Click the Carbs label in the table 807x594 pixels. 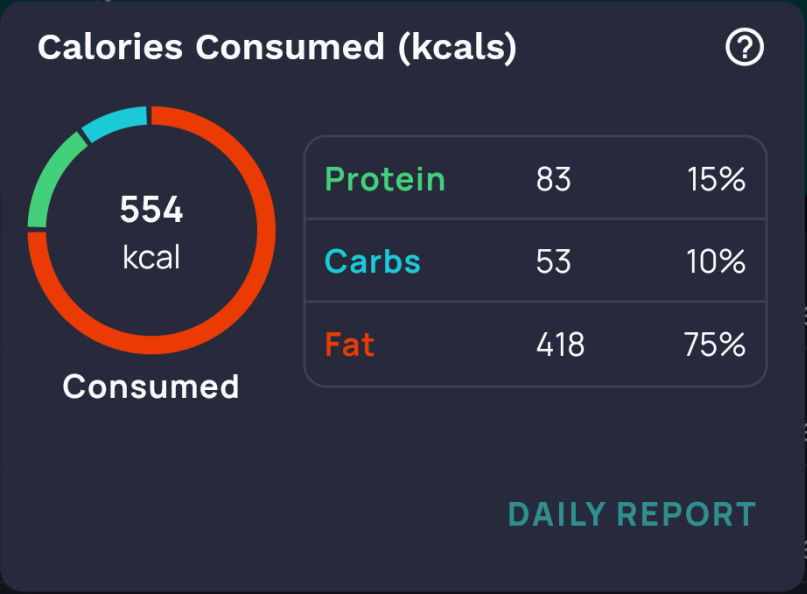(372, 262)
